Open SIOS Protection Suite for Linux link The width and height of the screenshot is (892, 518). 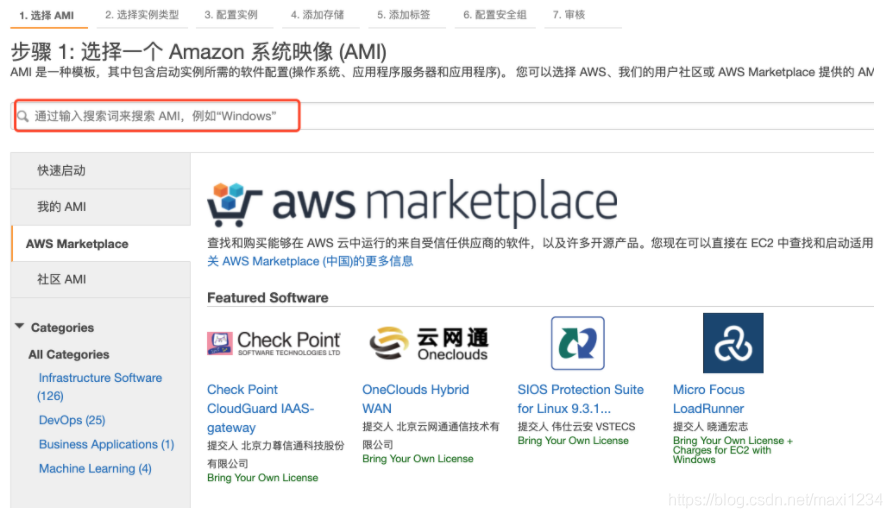(x=580, y=399)
